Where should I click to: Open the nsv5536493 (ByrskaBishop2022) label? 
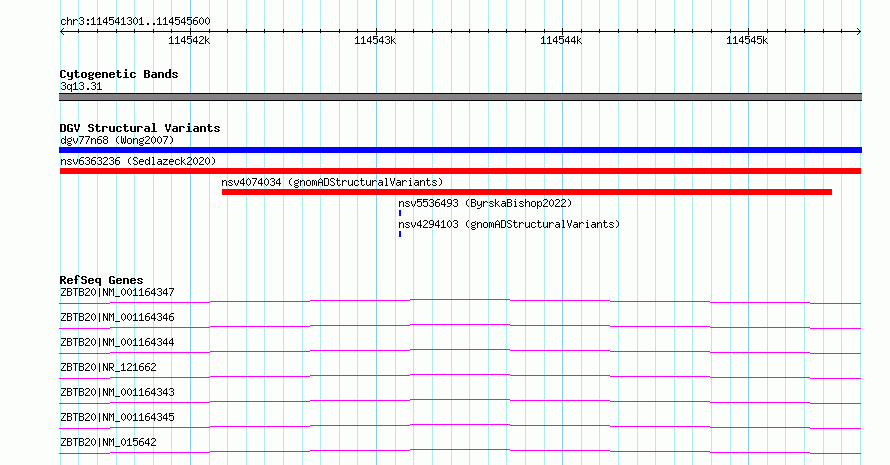pos(485,203)
